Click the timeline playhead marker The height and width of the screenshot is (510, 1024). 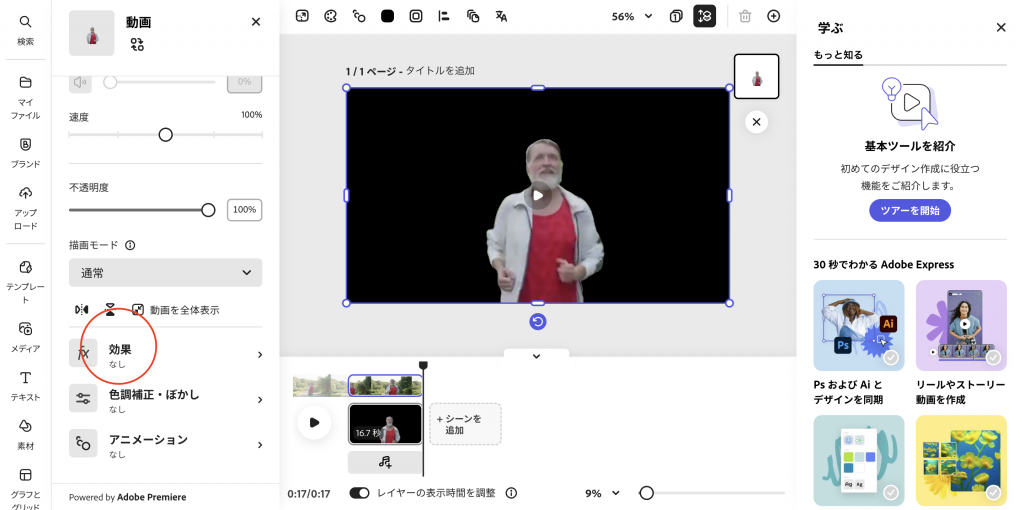tap(423, 365)
